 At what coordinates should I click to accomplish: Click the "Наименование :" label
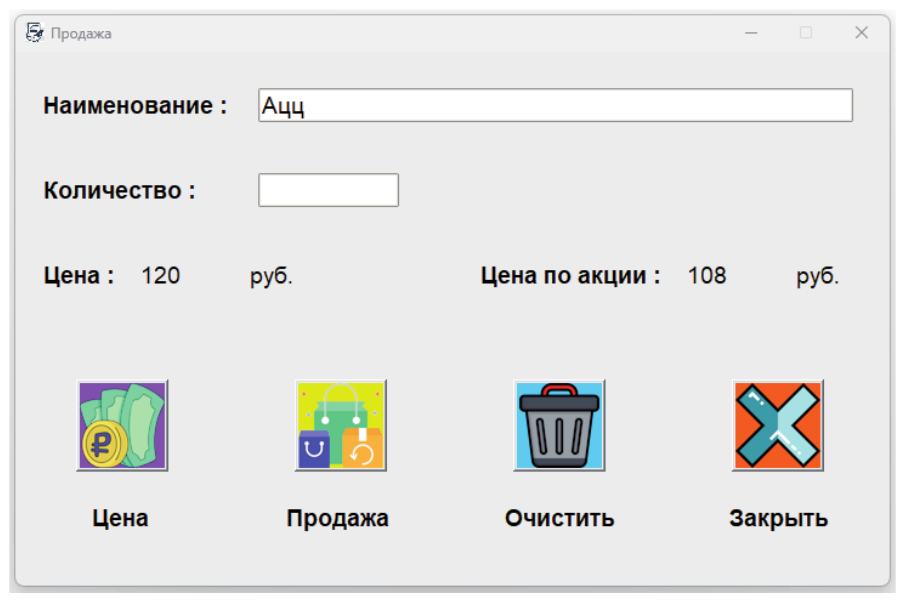(135, 106)
